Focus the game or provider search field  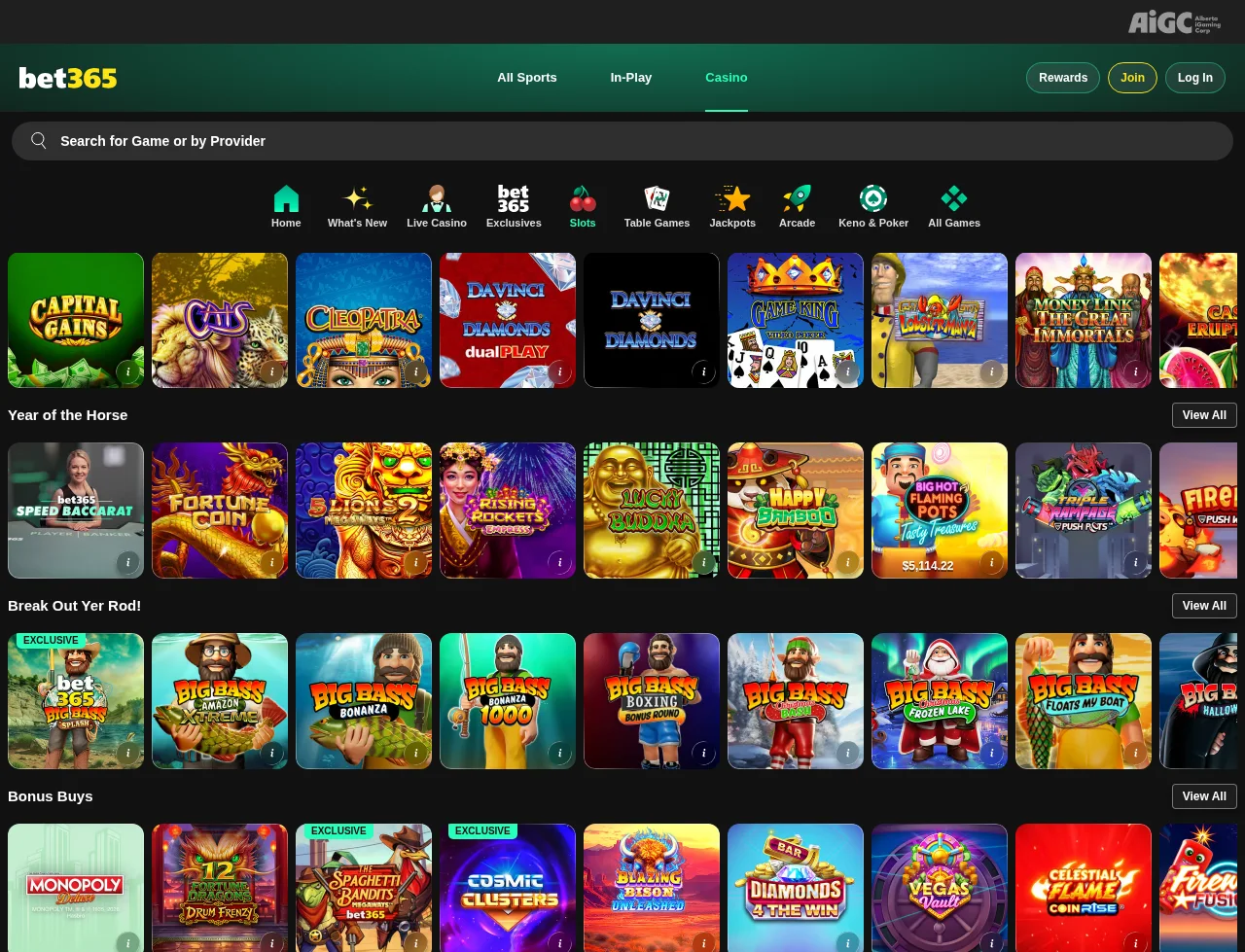pyautogui.click(x=622, y=141)
